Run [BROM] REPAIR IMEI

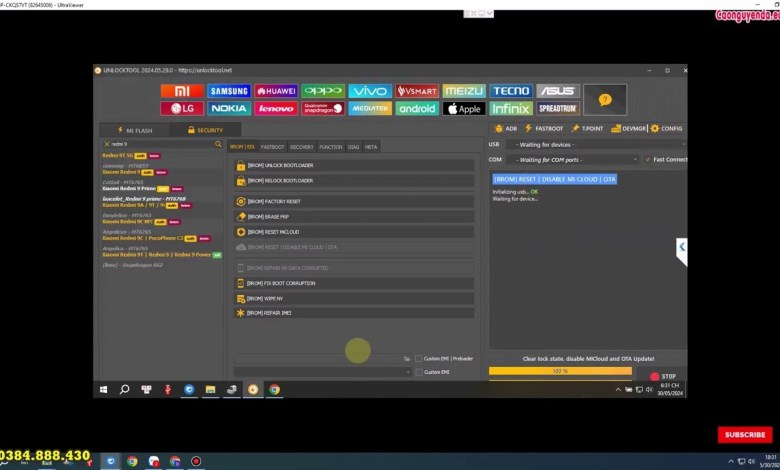coord(354,313)
